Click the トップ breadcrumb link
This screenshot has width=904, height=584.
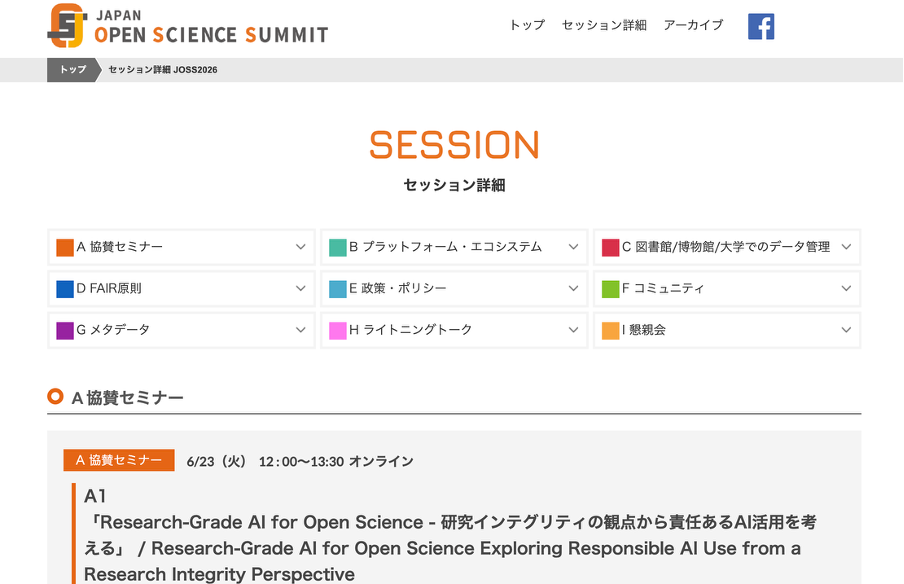point(73,70)
